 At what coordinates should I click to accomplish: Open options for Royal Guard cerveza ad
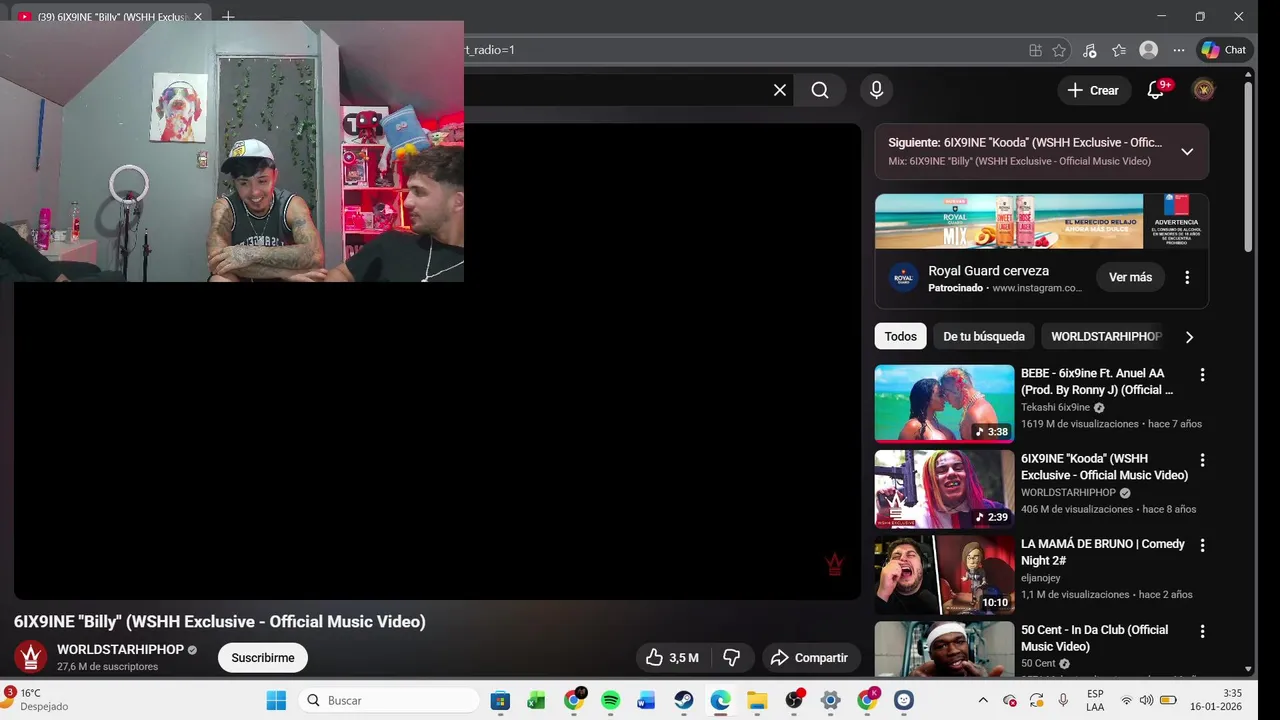click(1187, 277)
